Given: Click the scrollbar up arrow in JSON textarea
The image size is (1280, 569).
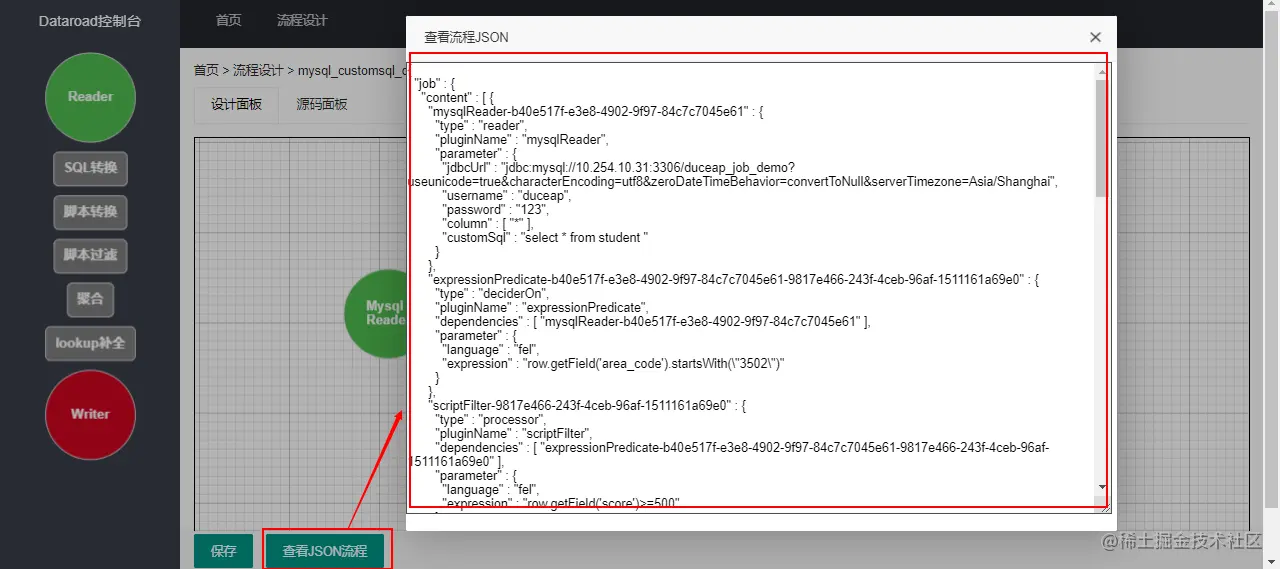Looking at the screenshot, I should (1102, 70).
